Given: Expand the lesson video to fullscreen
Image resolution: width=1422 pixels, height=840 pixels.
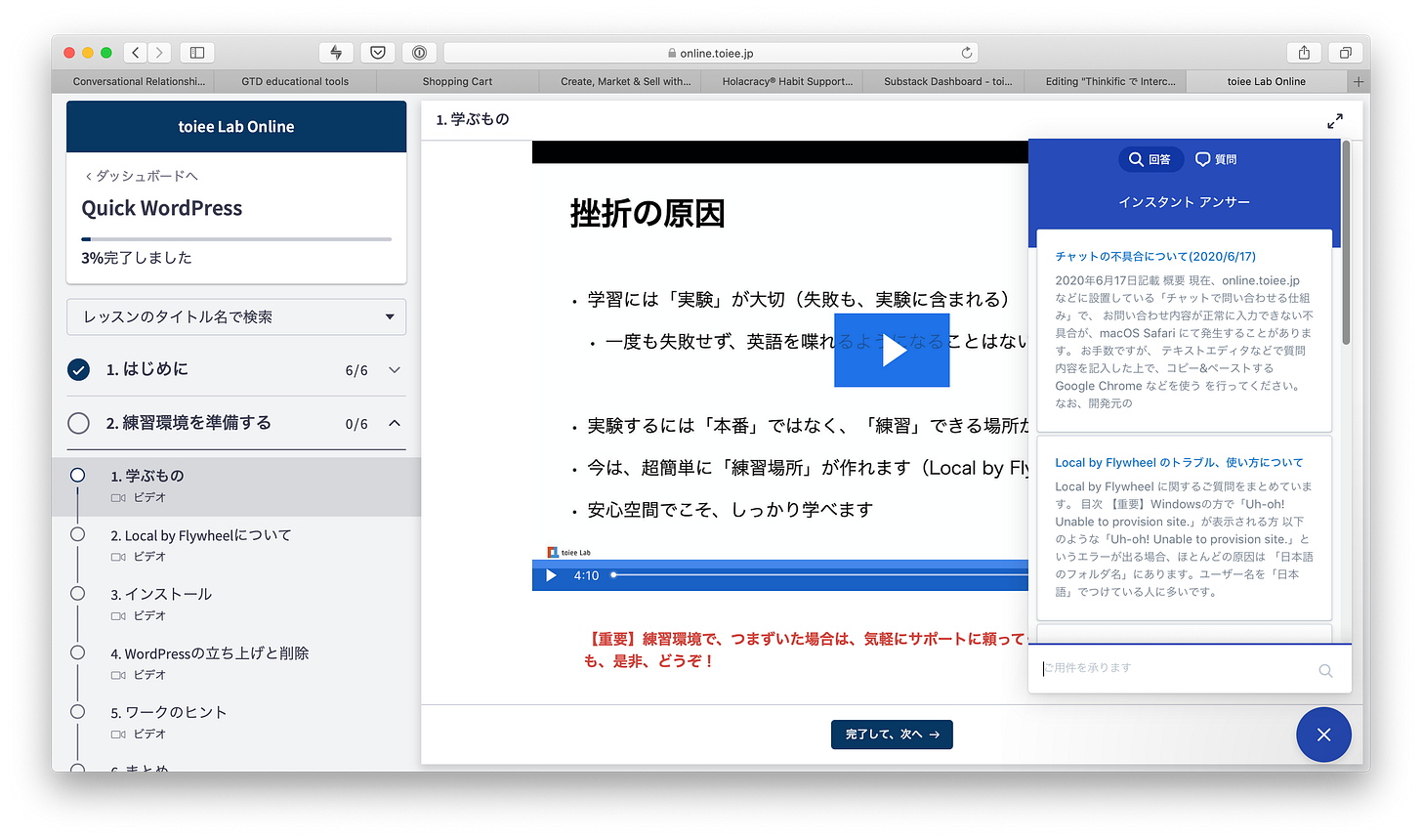Looking at the screenshot, I should click(x=1335, y=121).
